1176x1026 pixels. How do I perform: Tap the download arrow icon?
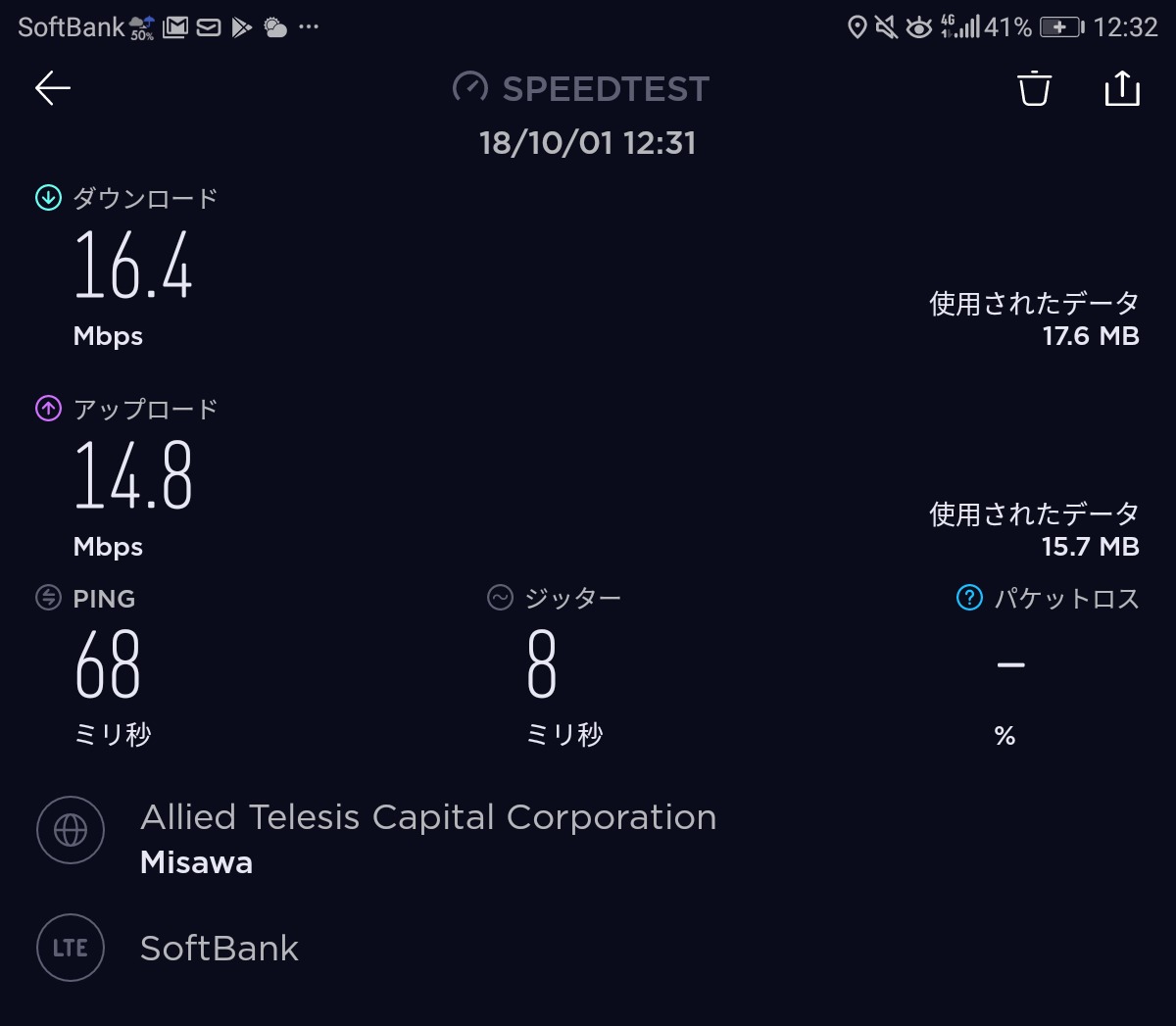click(x=48, y=198)
